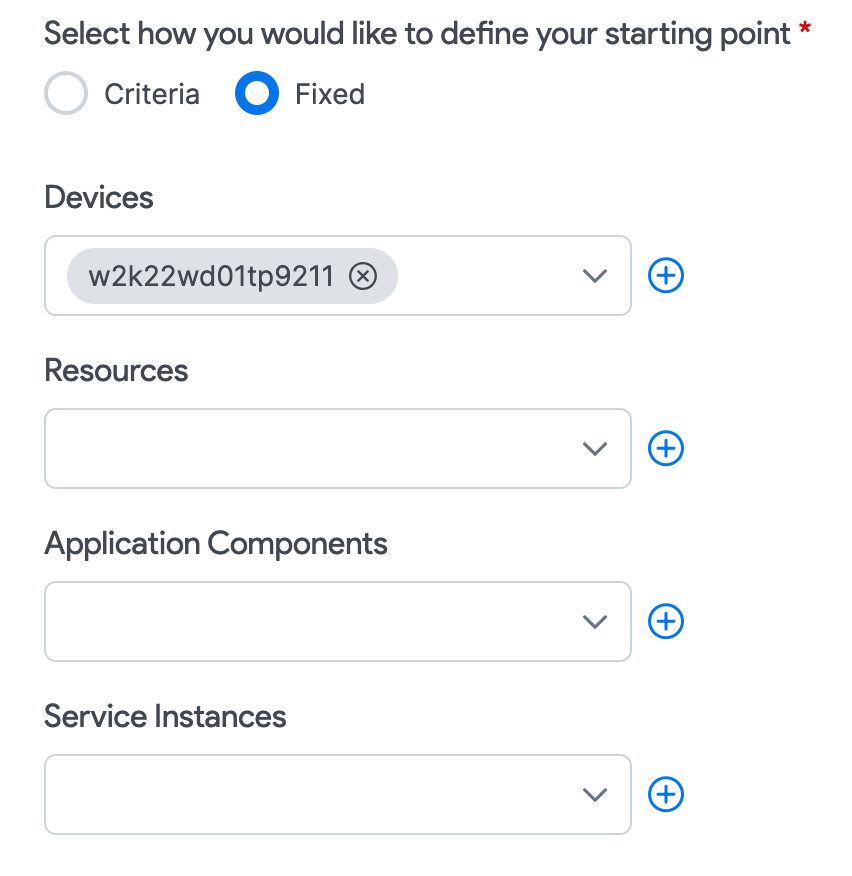This screenshot has height=876, width=852.
Task: Click the 'Devices' heading label
Action: 99,198
